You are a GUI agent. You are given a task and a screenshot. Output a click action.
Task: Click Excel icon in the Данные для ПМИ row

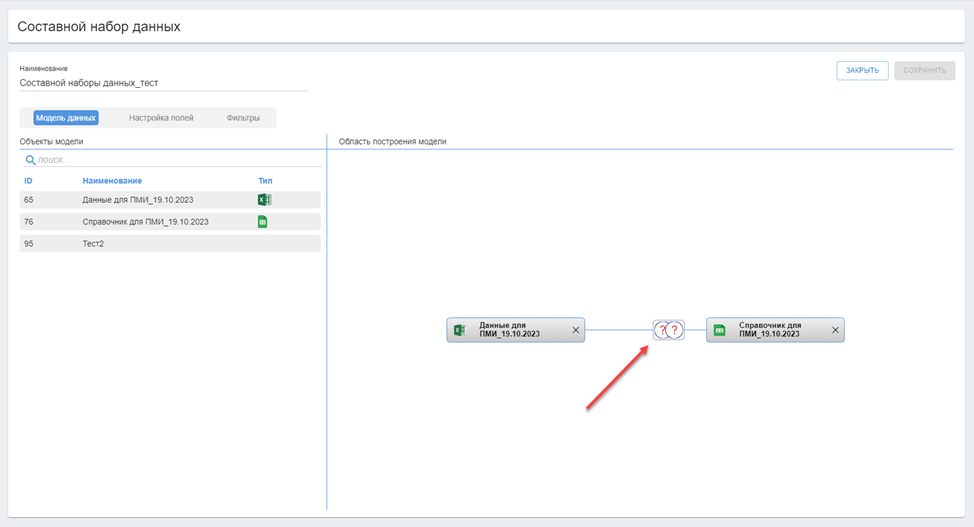pyautogui.click(x=264, y=200)
